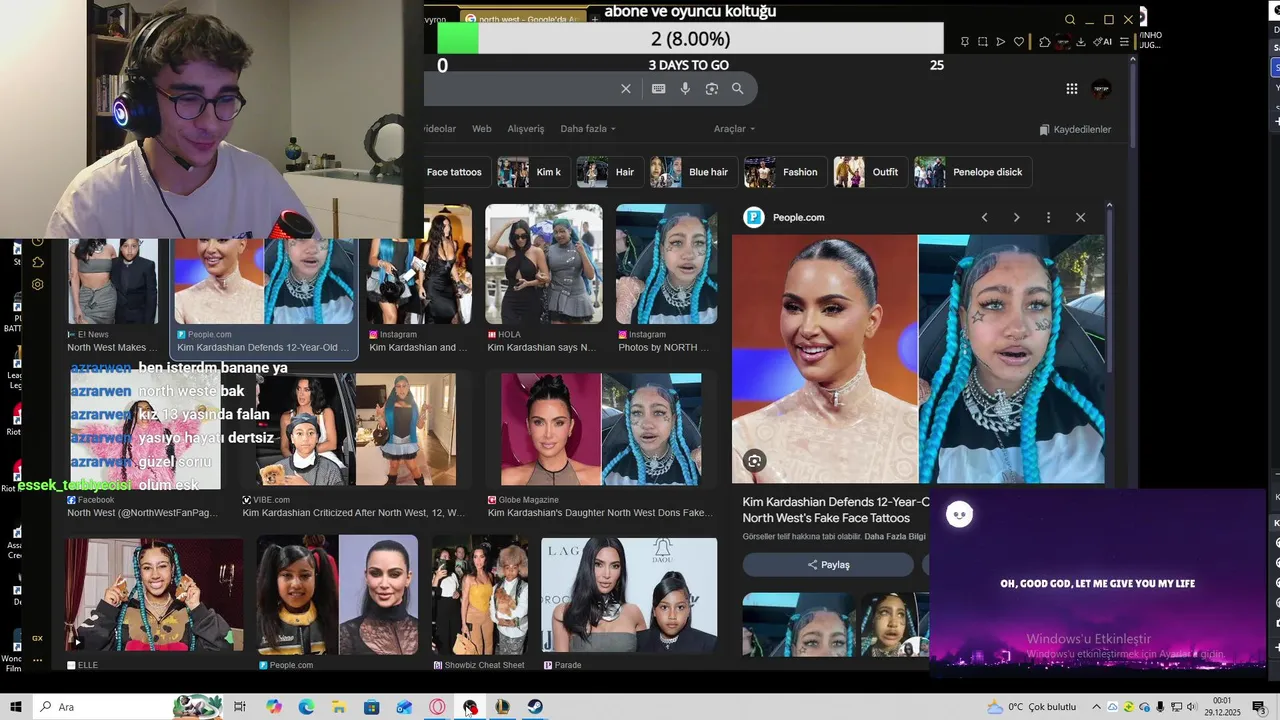Expand the Daha fazla dropdown
Viewport: 1280px width, 720px height.
(588, 129)
